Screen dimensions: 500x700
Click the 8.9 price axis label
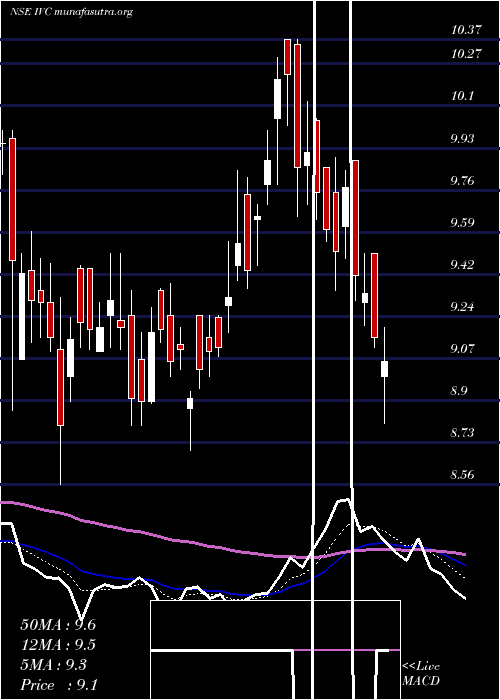[459, 391]
